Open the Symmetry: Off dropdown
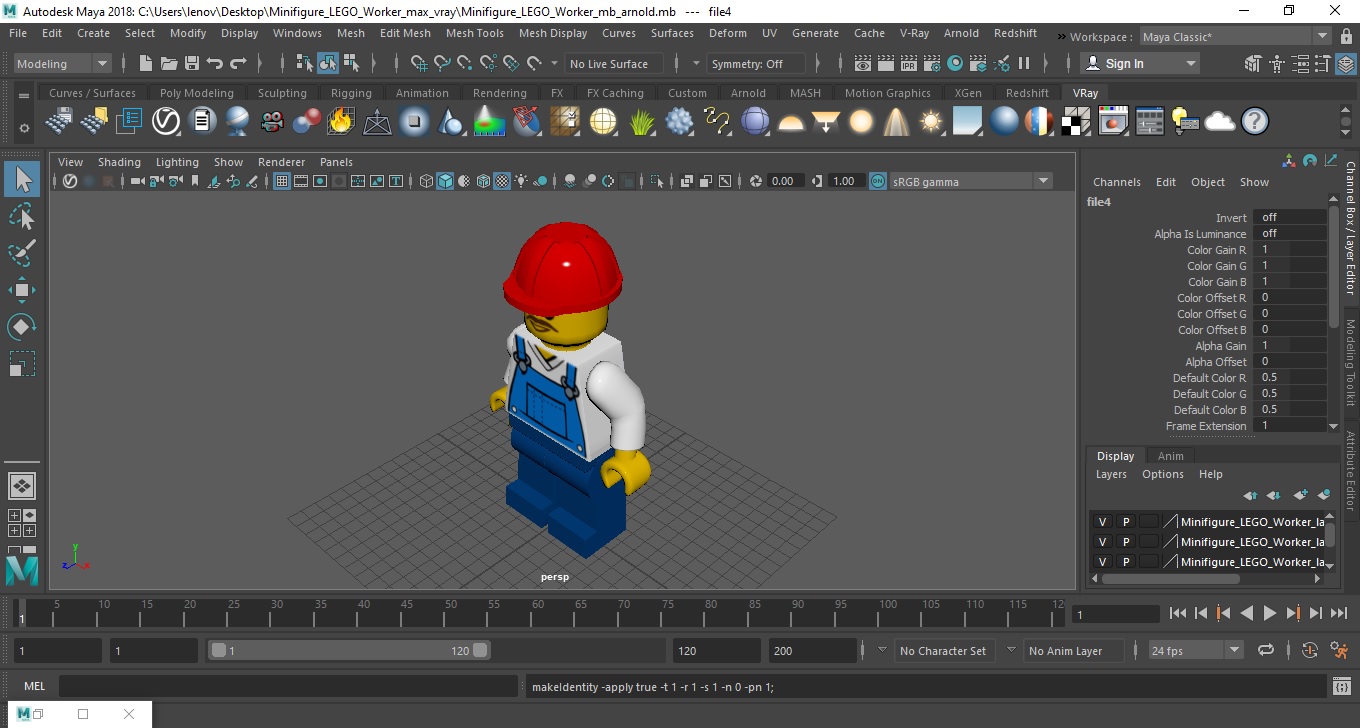1360x728 pixels. [x=757, y=64]
